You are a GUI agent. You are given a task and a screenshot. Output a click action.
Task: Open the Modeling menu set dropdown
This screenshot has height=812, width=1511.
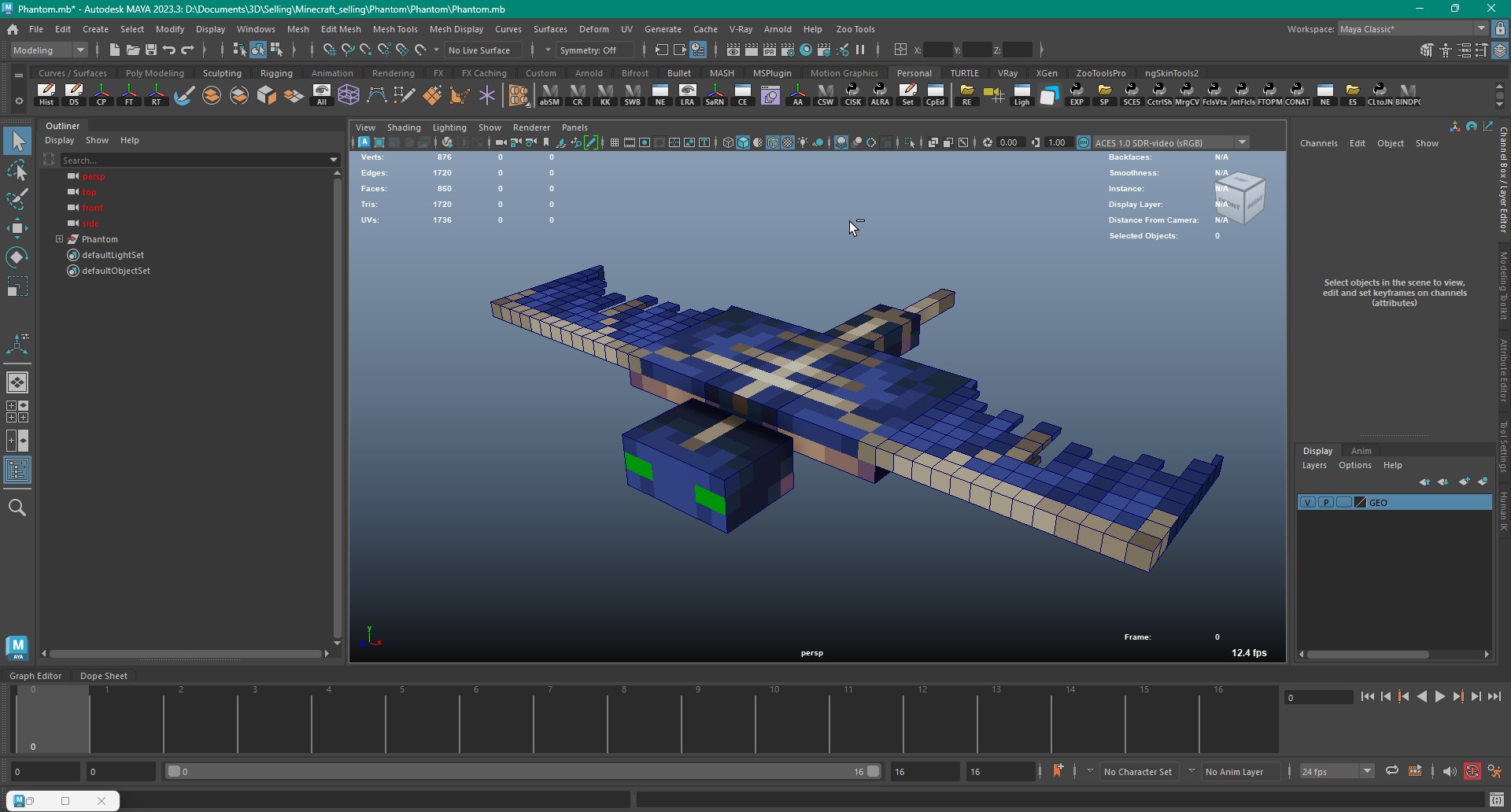pyautogui.click(x=50, y=50)
